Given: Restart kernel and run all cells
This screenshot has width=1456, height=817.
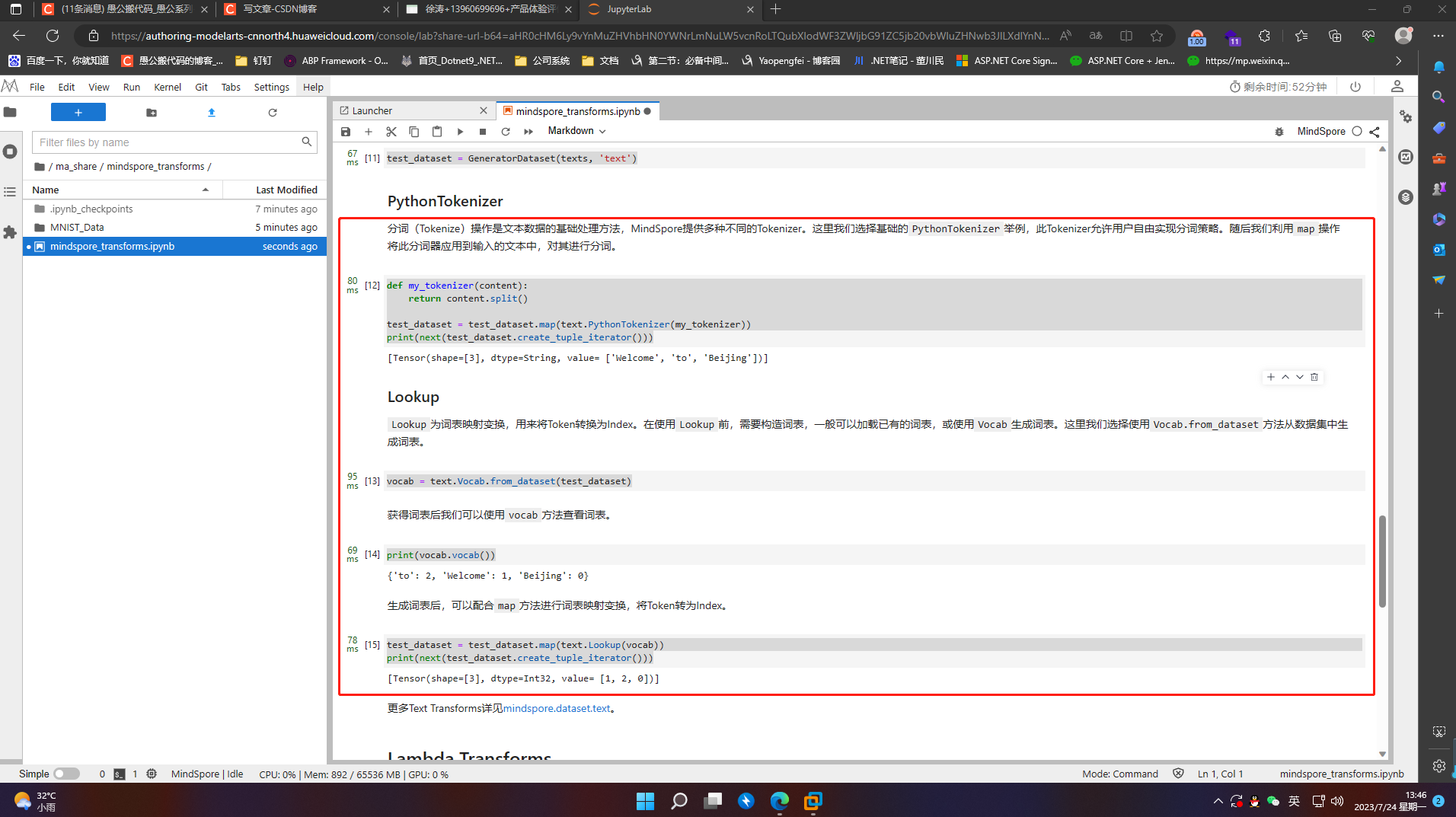Looking at the screenshot, I should tap(528, 132).
